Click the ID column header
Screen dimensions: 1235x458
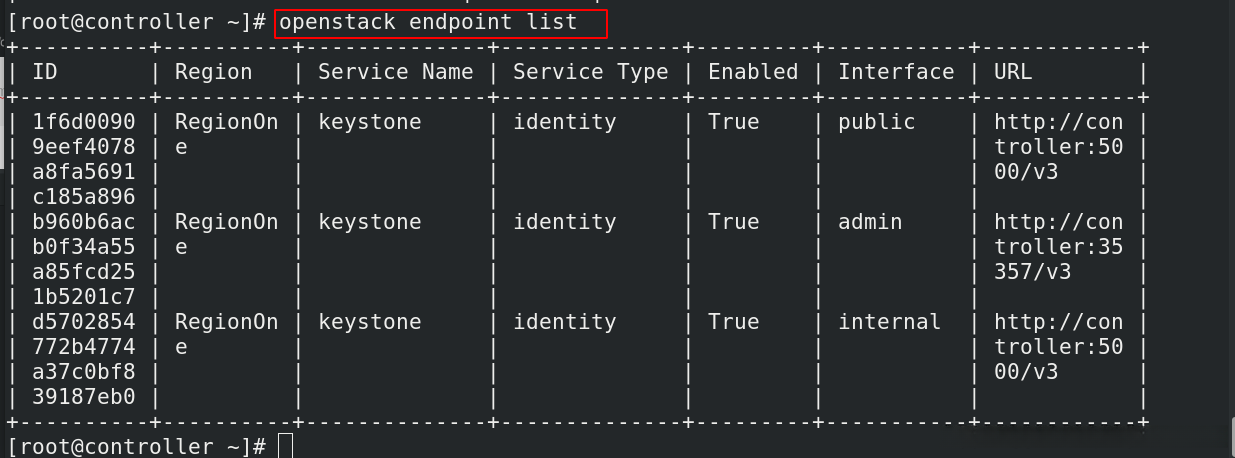(x=45, y=72)
